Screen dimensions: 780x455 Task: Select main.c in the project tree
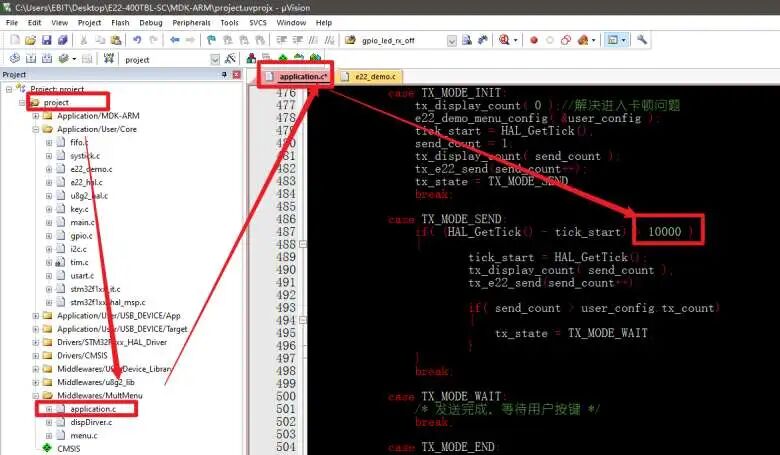click(x=82, y=222)
